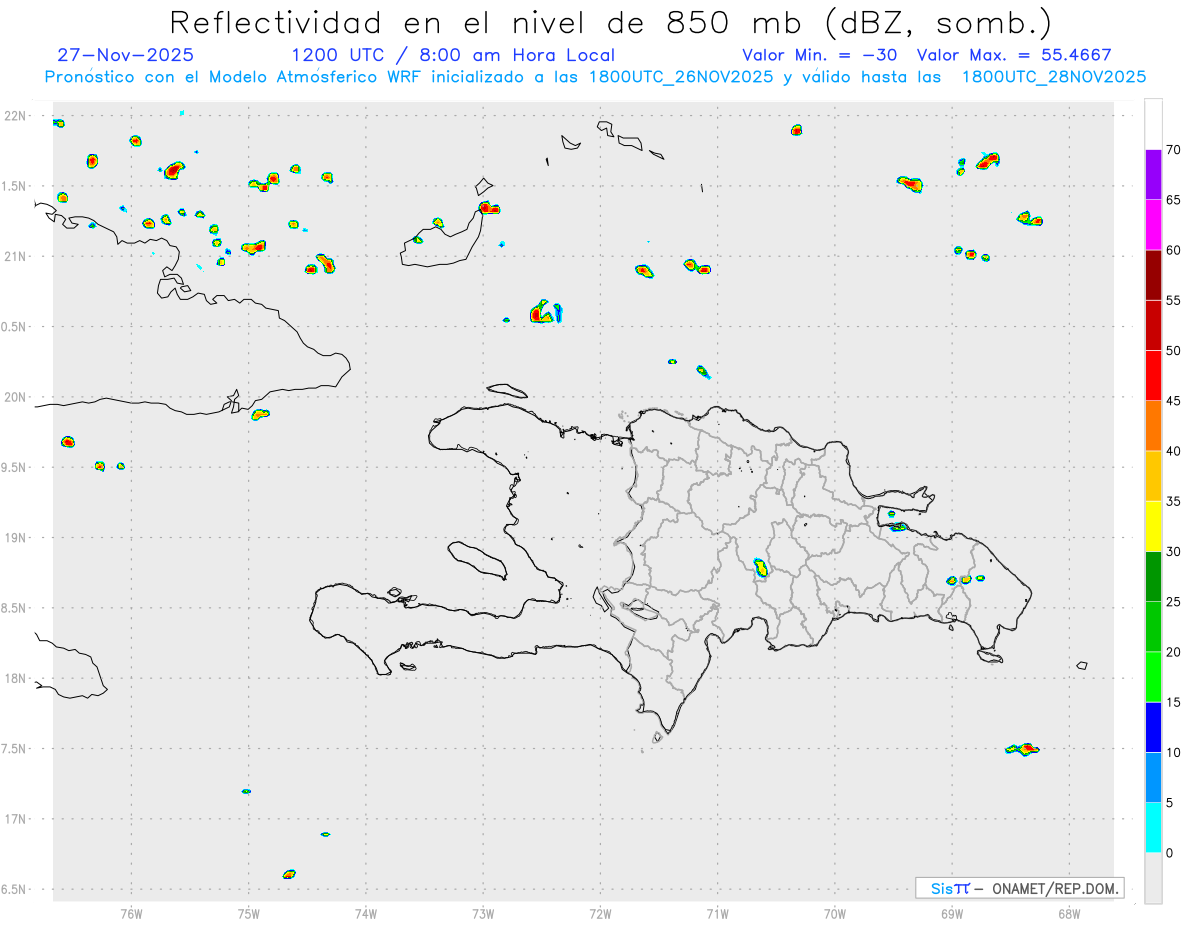Click the light blue 5–10 dBZ swatch
Viewport: 1200px width, 927px height.
click(x=1153, y=777)
